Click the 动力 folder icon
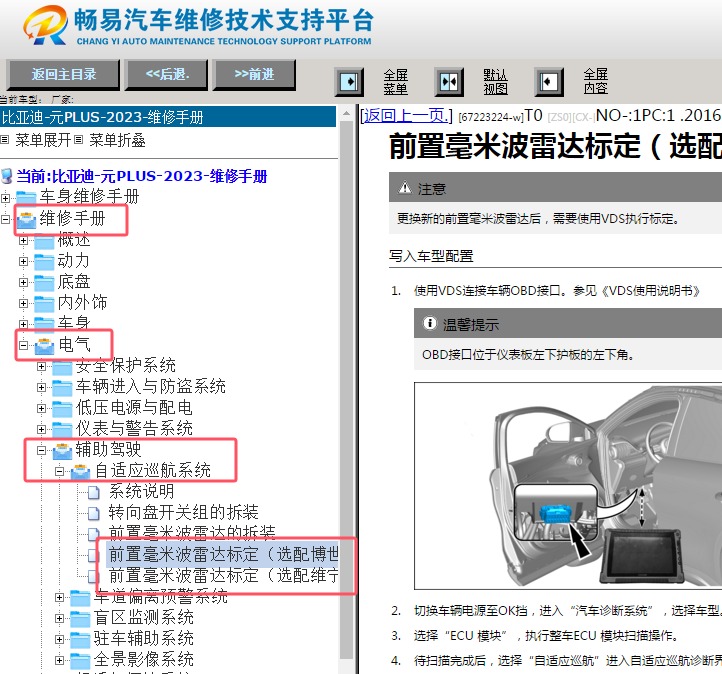 click(x=44, y=262)
